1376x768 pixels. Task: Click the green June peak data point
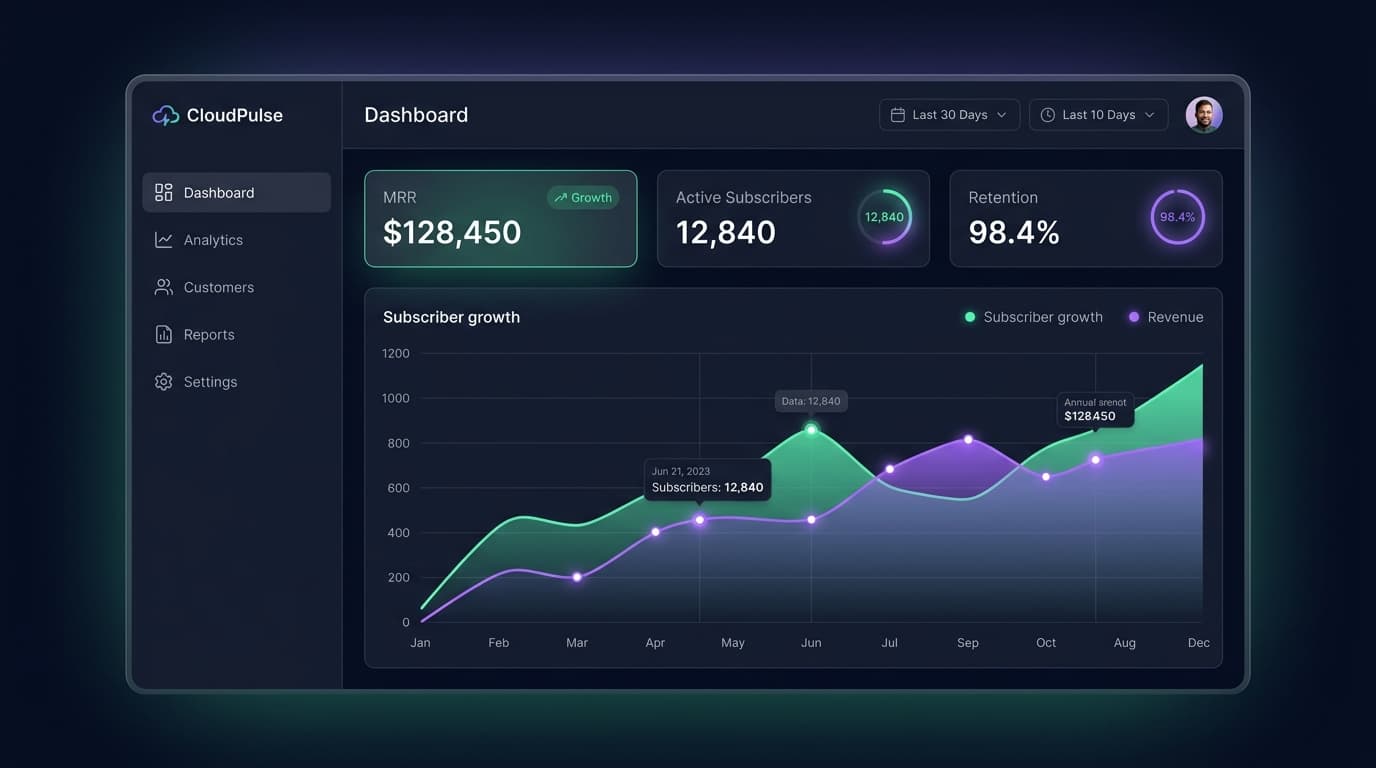click(x=811, y=430)
